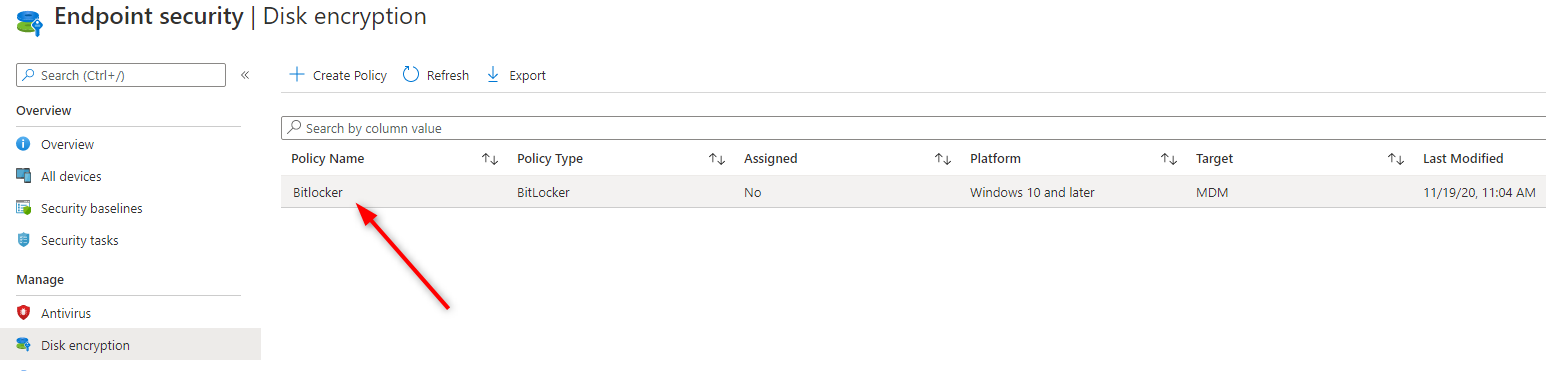Sort by Assigned column arrows
Viewport: 1546px width, 371px height.
[x=943, y=159]
